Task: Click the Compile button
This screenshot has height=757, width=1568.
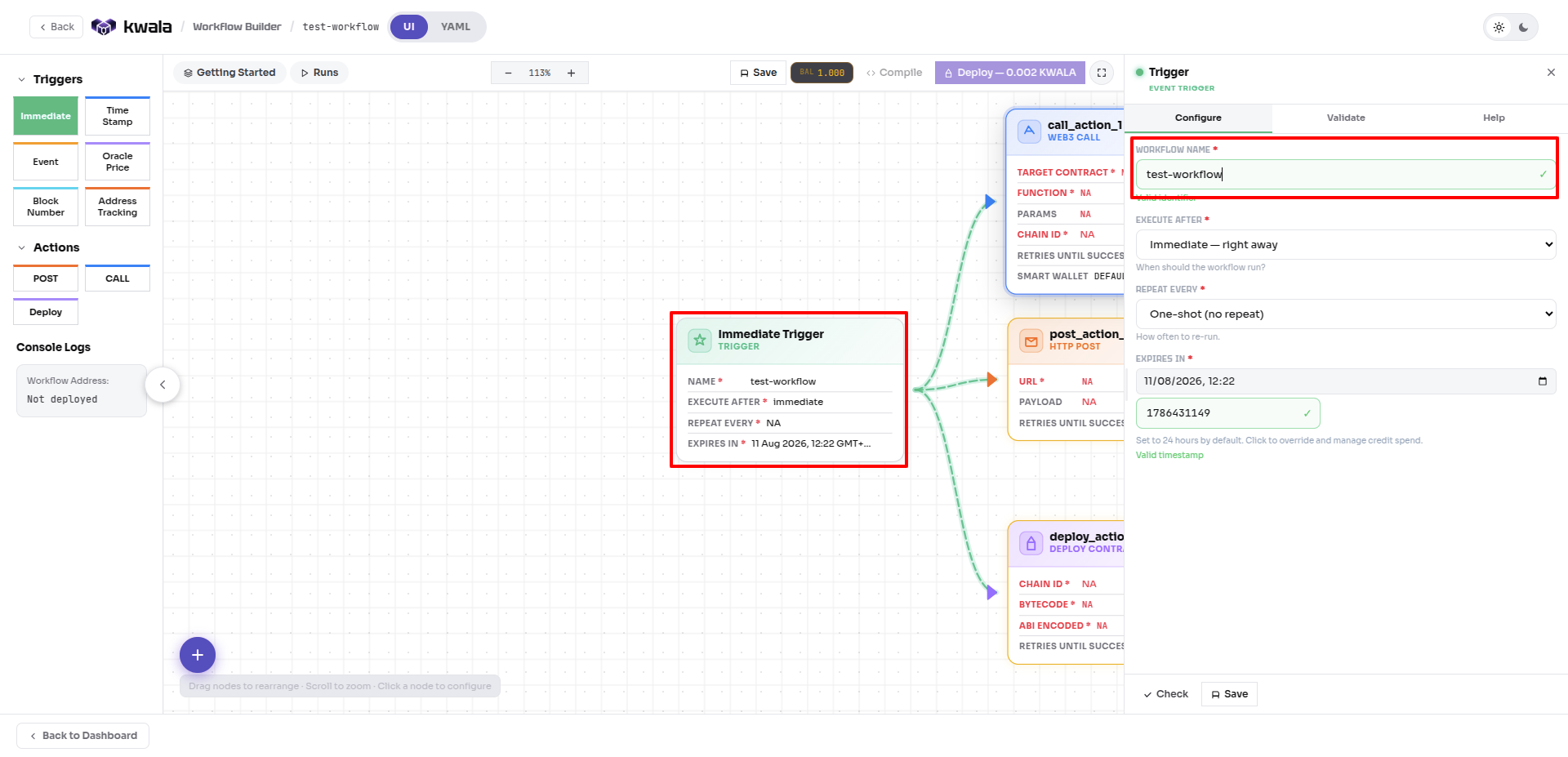Action: click(x=894, y=73)
